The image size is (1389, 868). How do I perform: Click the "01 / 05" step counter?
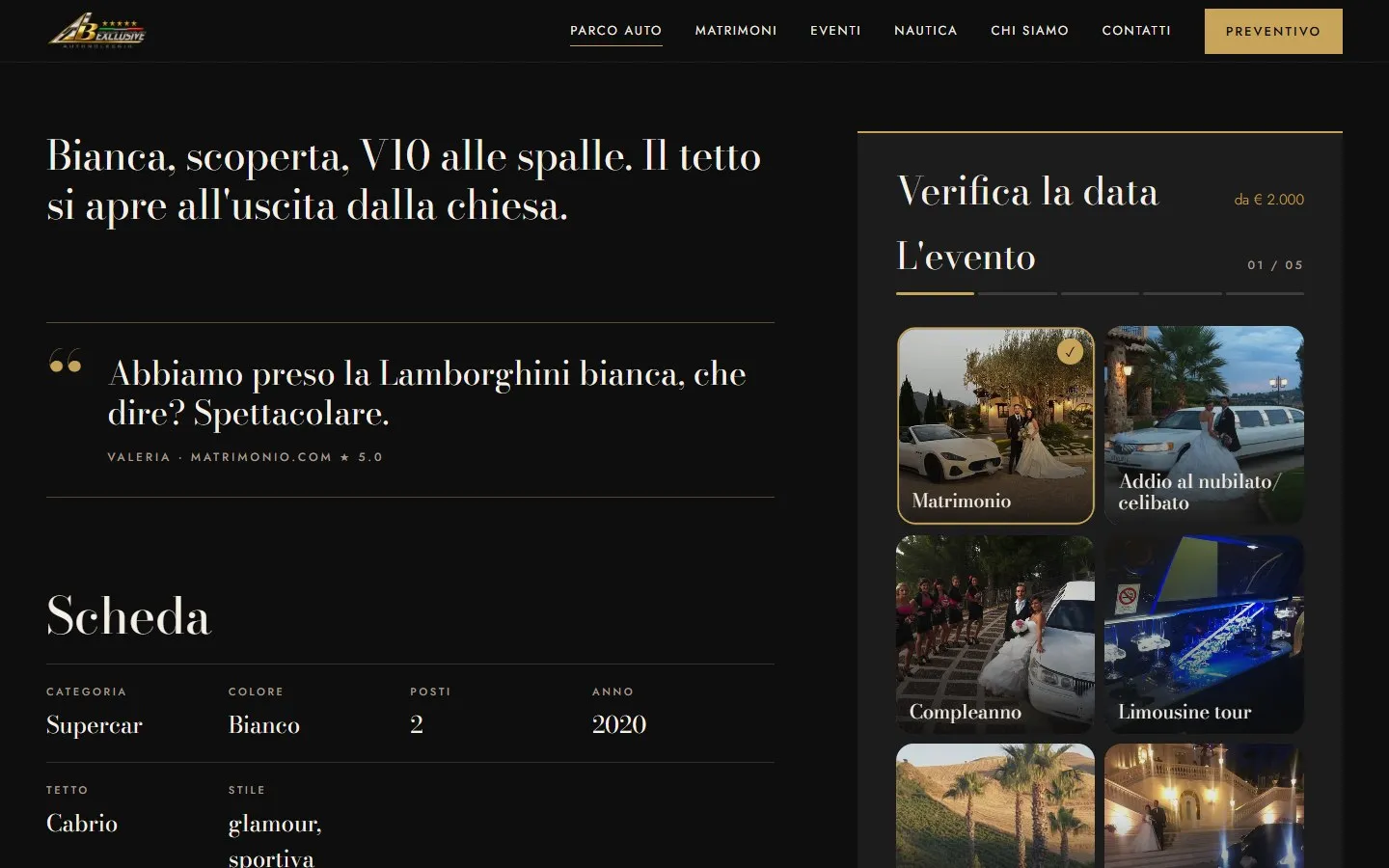coord(1275,265)
